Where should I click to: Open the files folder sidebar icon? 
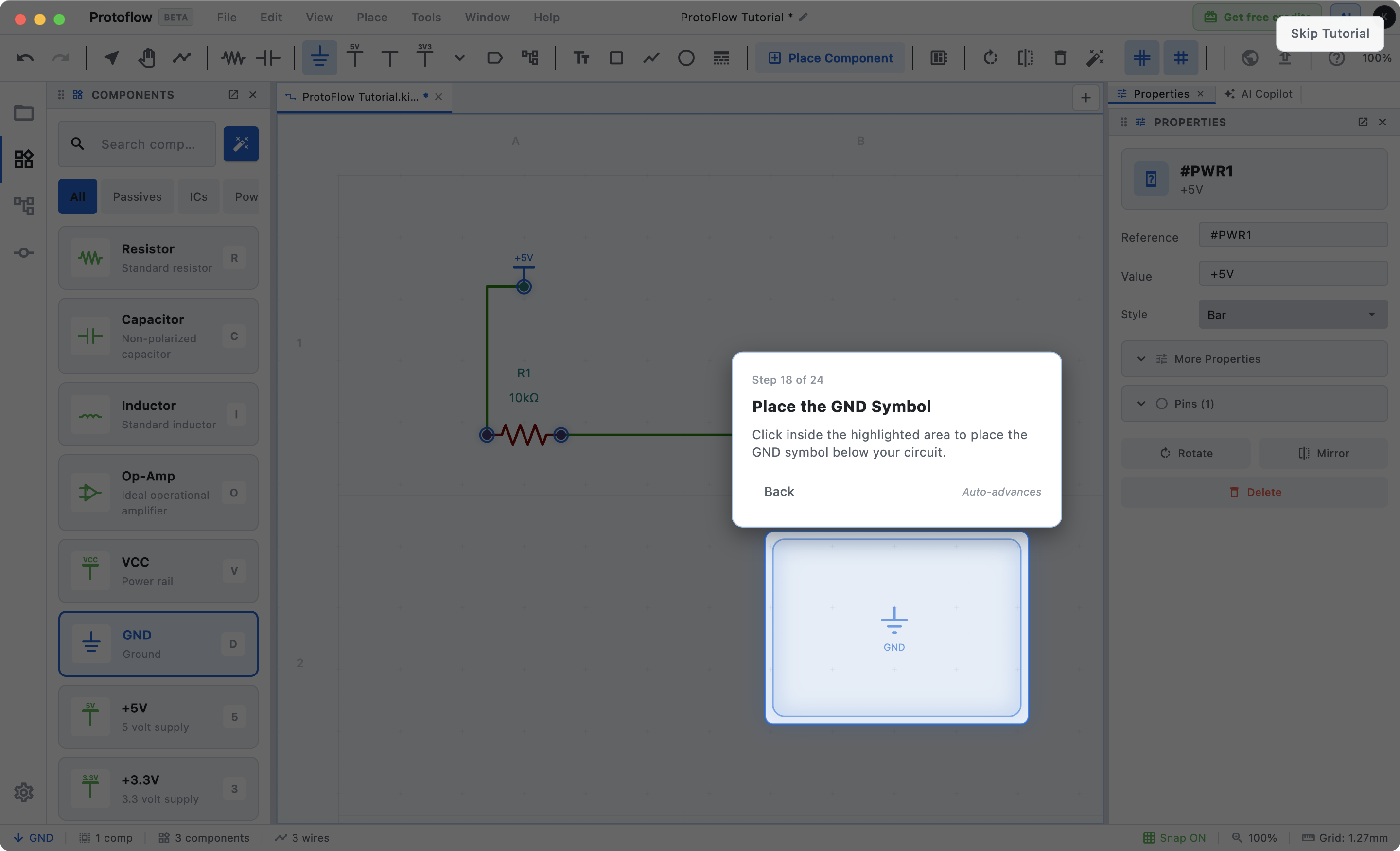[x=23, y=112]
